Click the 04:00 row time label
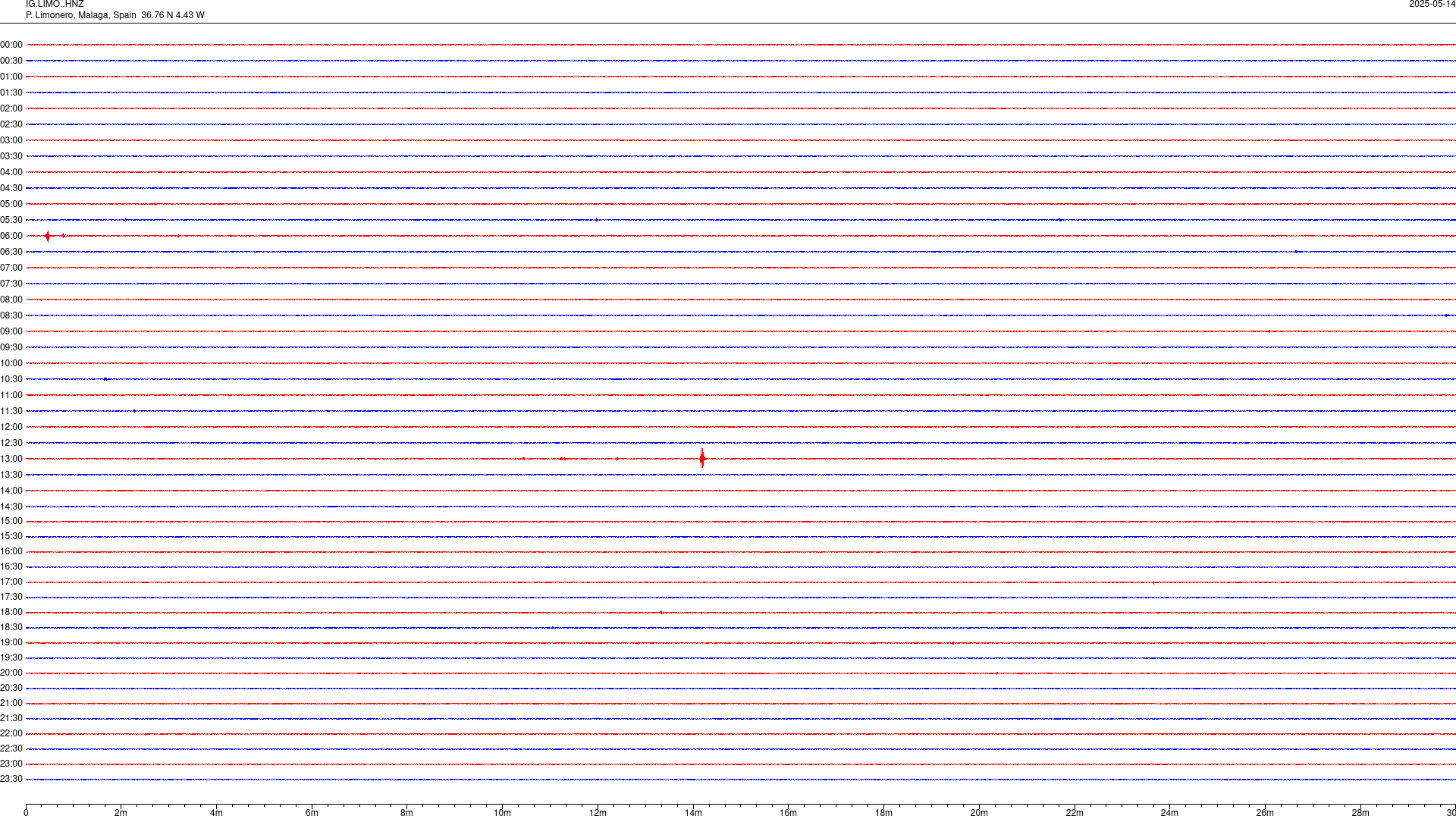Image resolution: width=1456 pixels, height=819 pixels. coord(11,172)
